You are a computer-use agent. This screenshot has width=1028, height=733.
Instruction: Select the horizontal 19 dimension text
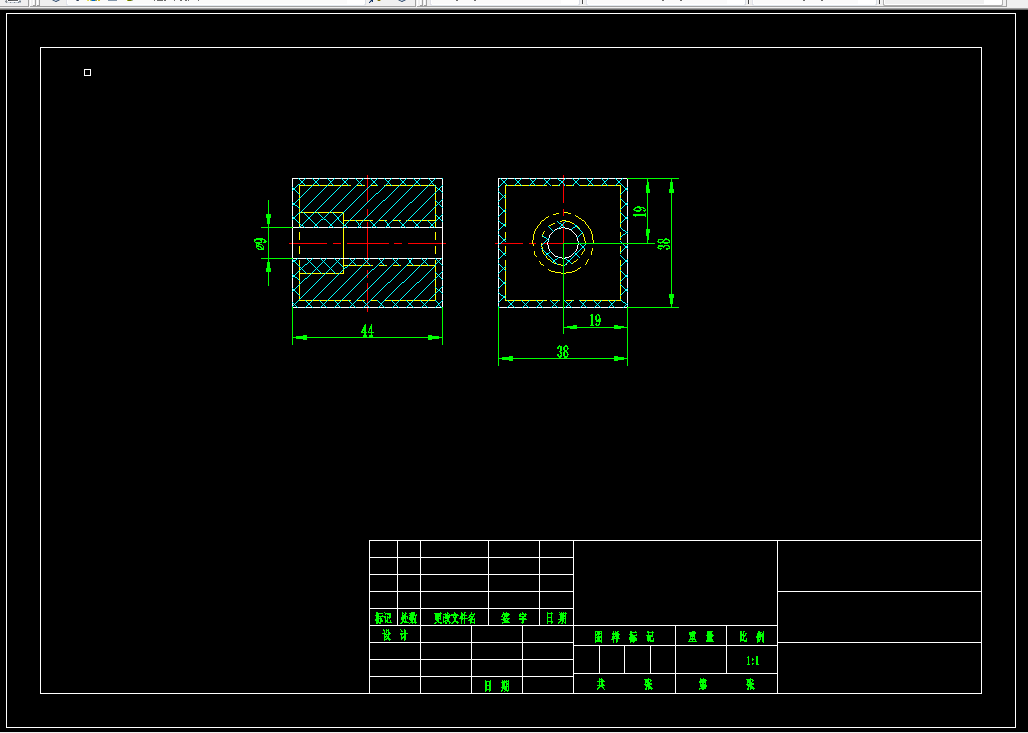(x=595, y=320)
